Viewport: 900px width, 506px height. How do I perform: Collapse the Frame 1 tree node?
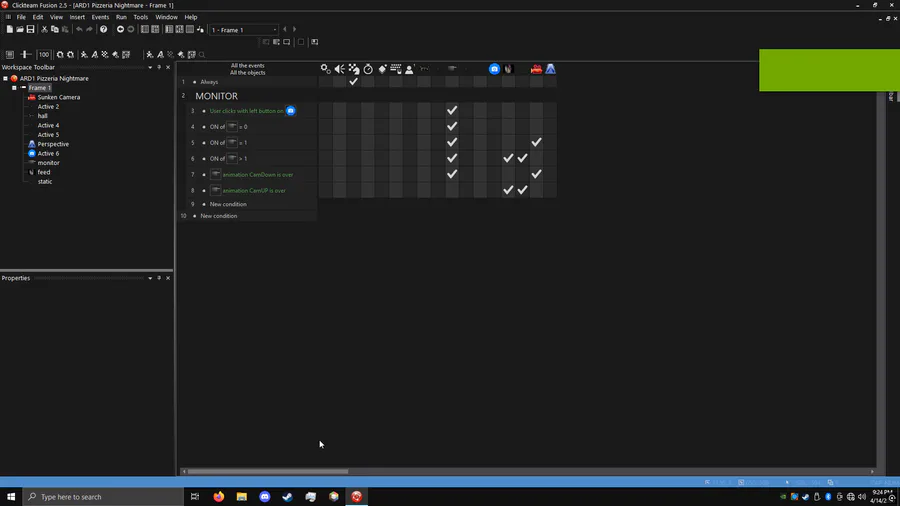pyautogui.click(x=14, y=88)
